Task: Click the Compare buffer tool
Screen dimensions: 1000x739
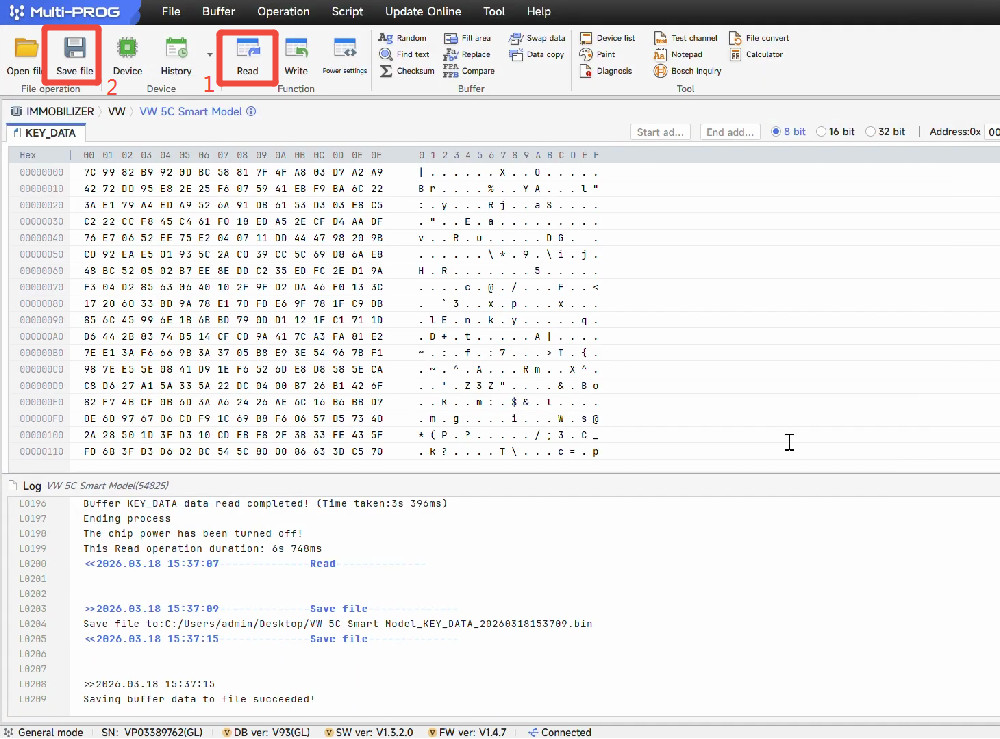Action: pos(470,71)
